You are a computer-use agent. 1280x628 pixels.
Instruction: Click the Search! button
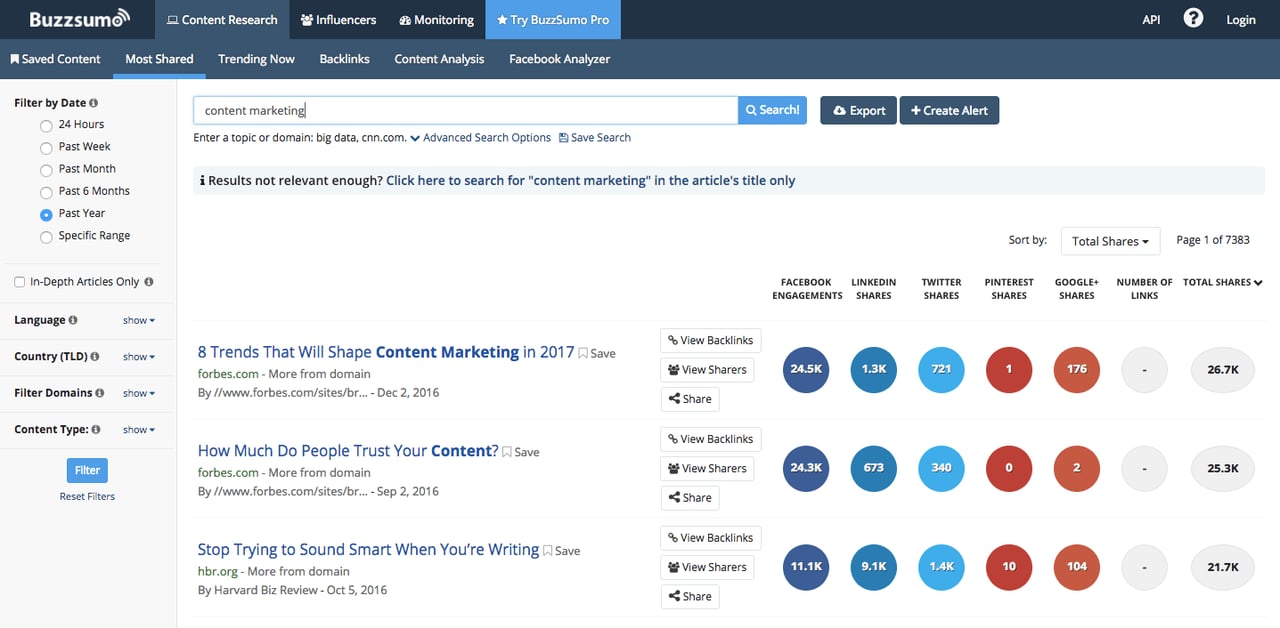pyautogui.click(x=772, y=110)
